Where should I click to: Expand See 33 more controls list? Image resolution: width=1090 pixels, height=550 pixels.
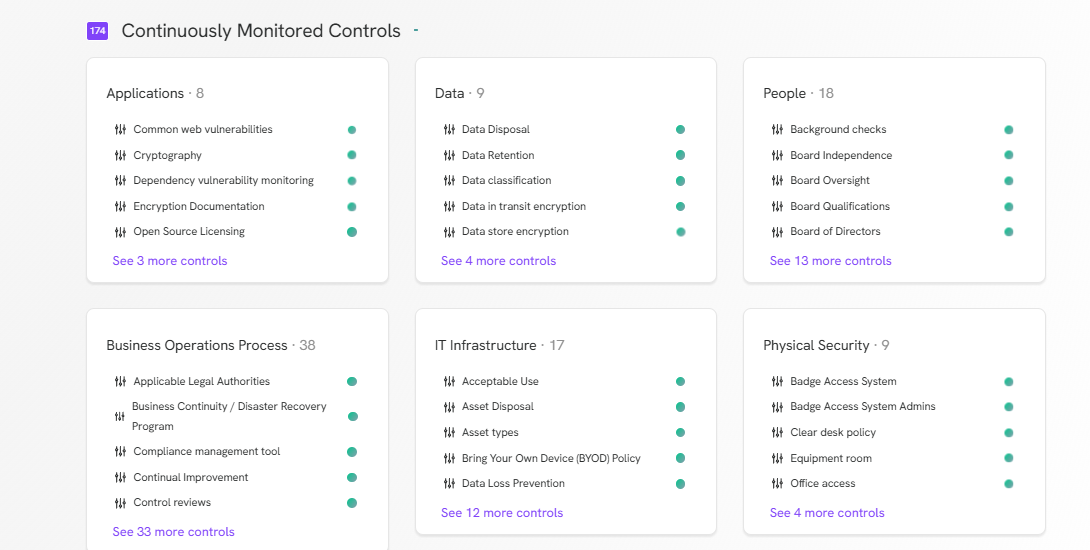click(174, 532)
